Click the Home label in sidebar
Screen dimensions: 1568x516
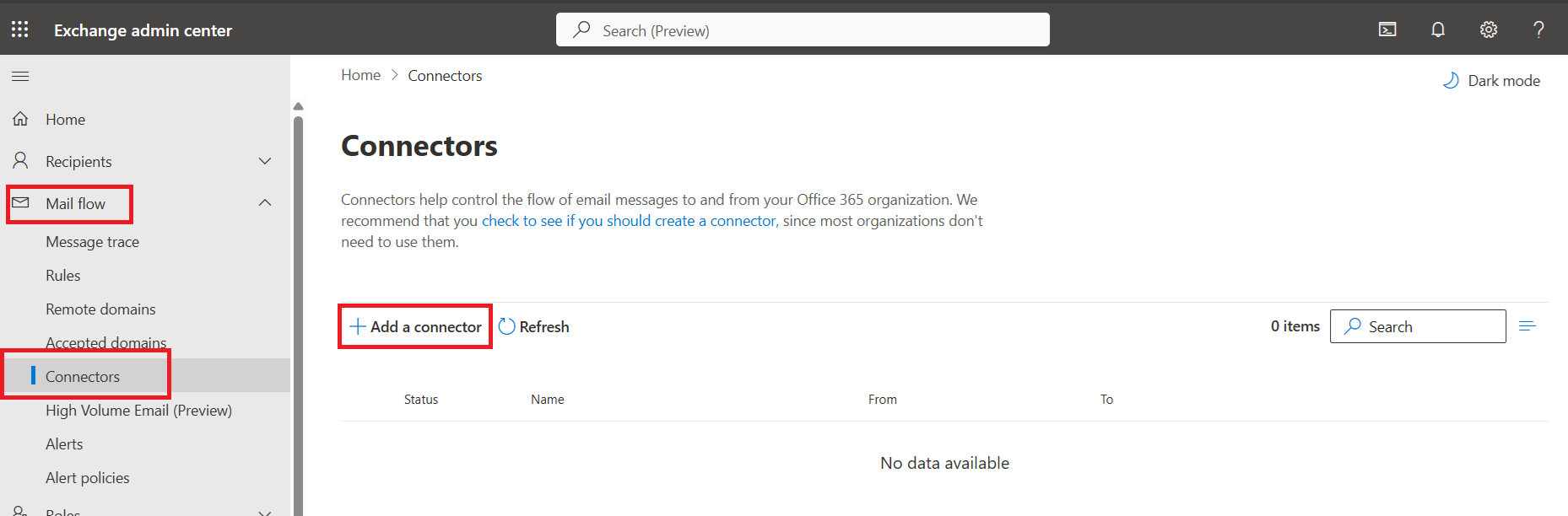(x=66, y=120)
